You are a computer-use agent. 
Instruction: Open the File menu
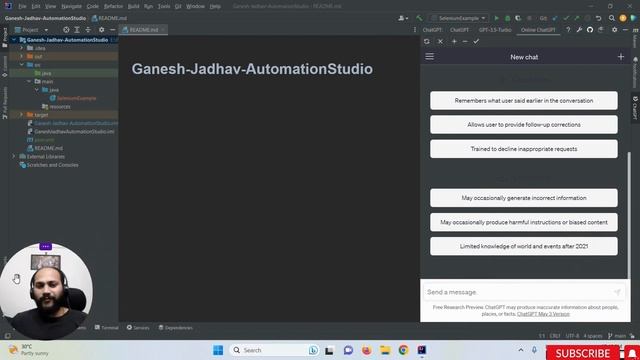22,6
